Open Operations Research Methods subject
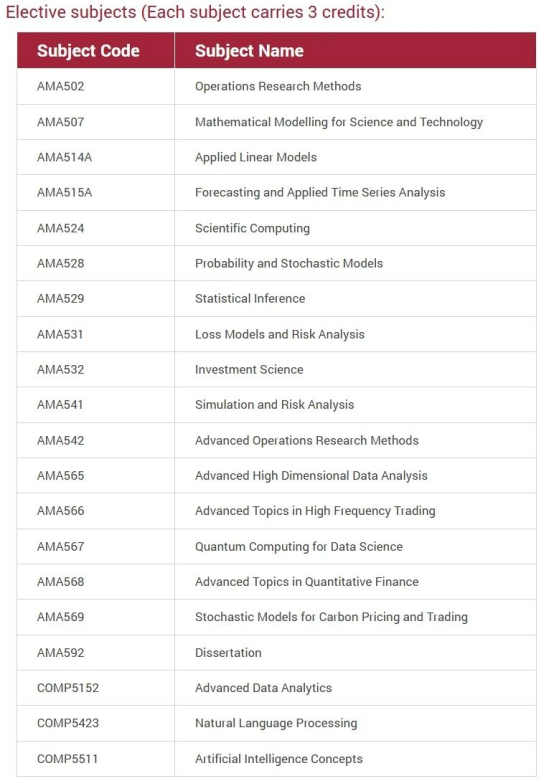Screen dimensions: 554x781 click(x=278, y=86)
